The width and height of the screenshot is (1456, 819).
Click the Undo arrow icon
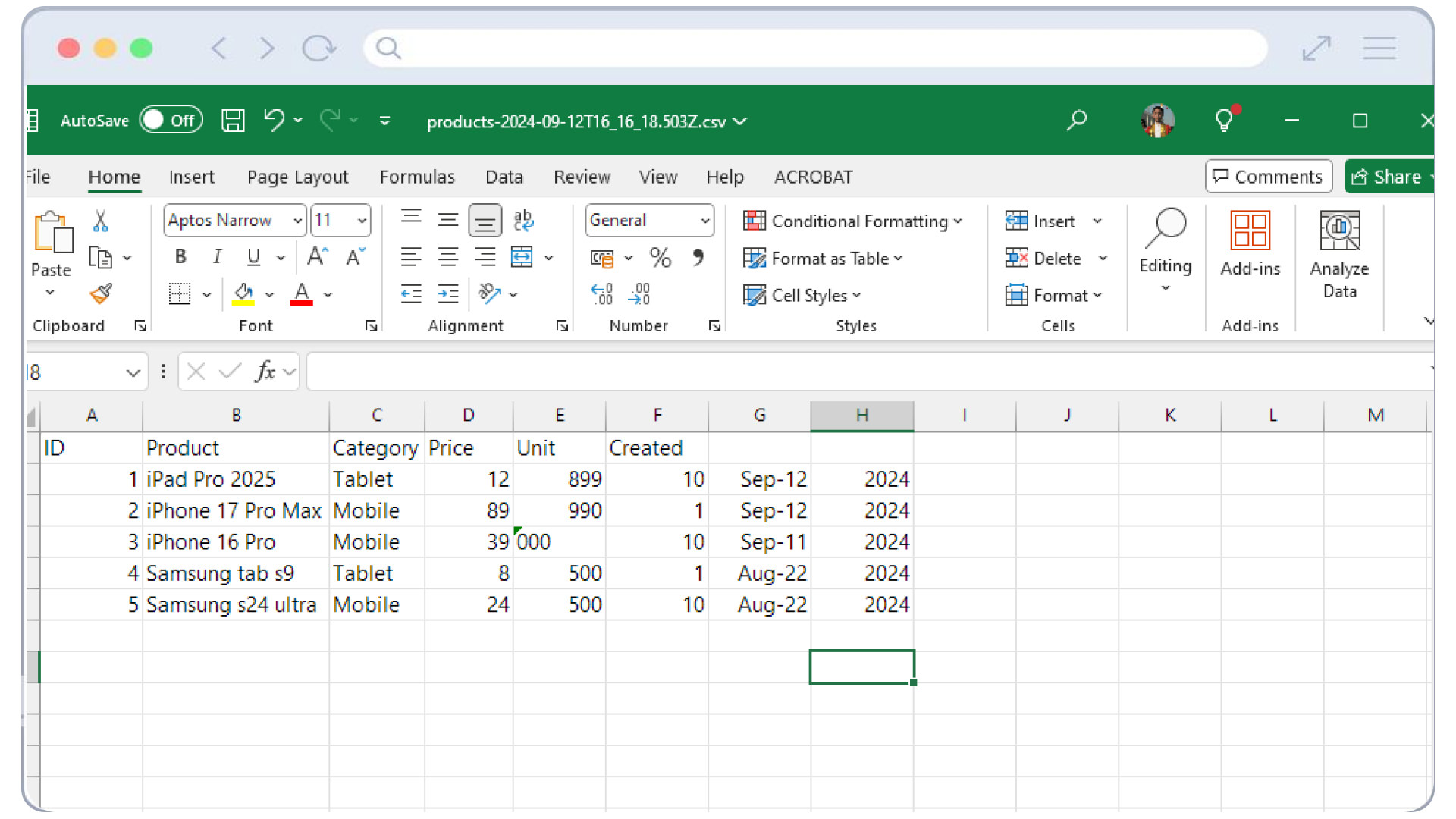click(274, 120)
